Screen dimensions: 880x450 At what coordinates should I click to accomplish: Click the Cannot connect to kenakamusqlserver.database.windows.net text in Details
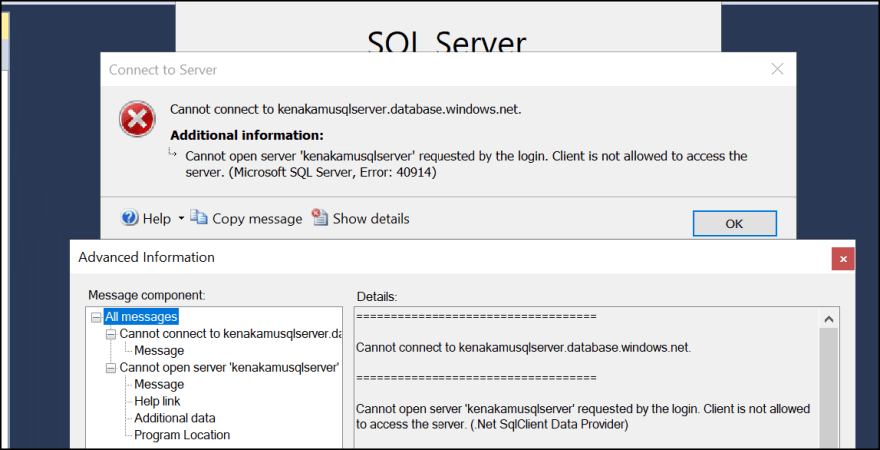point(524,347)
